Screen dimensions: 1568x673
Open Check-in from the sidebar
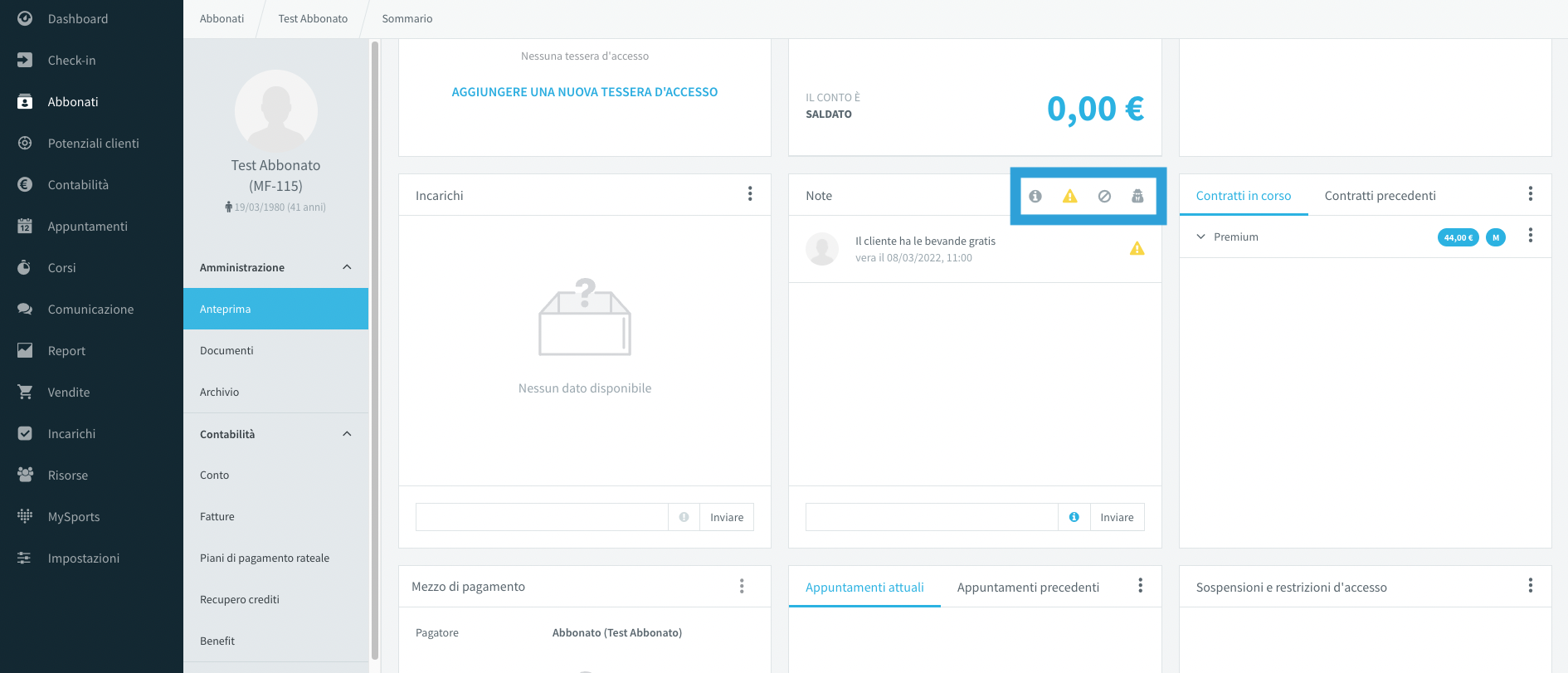71,61
